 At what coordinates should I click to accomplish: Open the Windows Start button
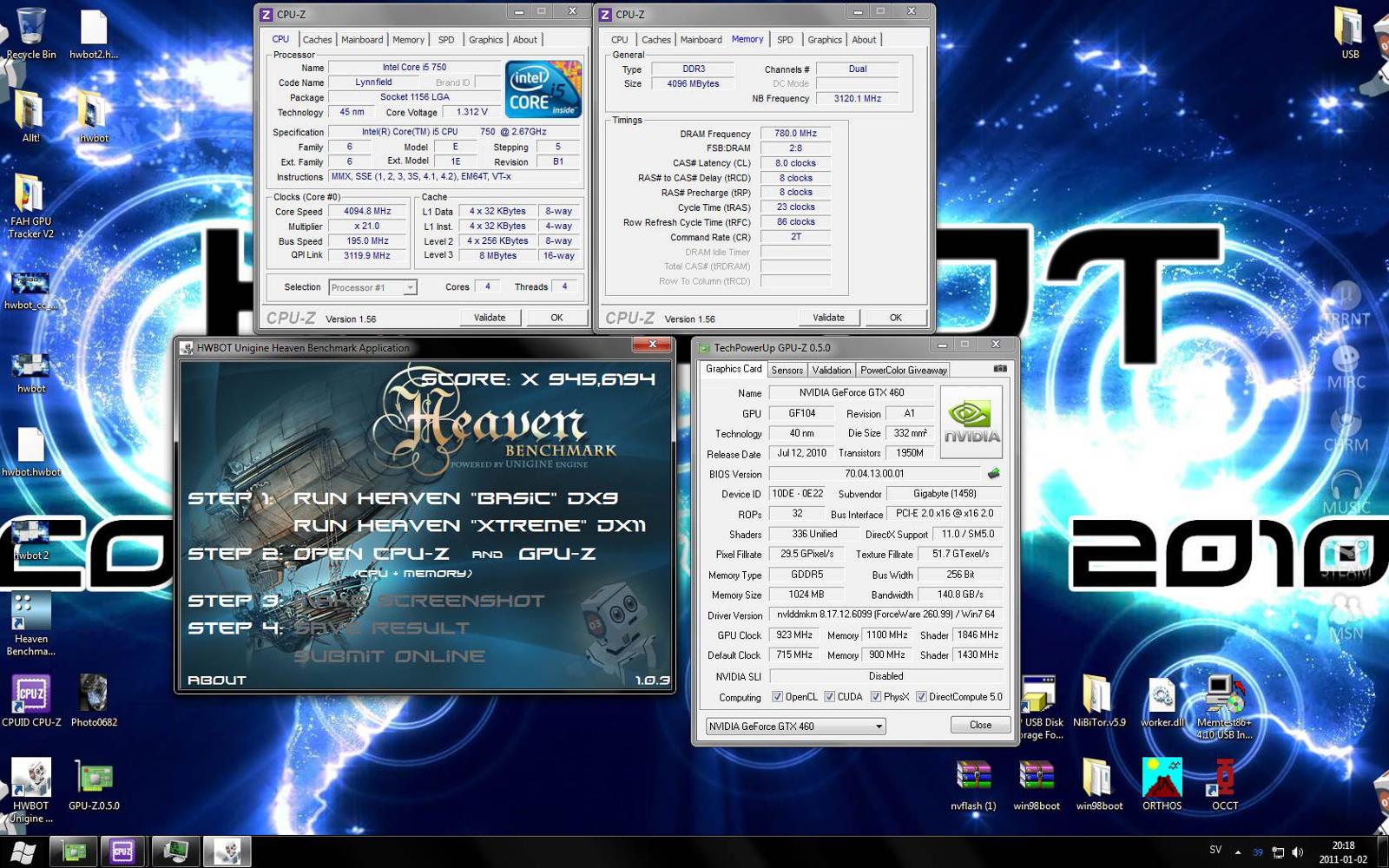coord(23,852)
